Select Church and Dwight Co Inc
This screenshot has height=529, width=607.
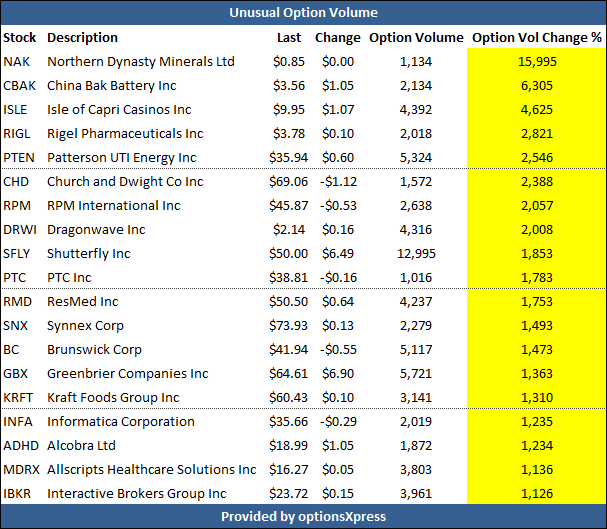(125, 181)
